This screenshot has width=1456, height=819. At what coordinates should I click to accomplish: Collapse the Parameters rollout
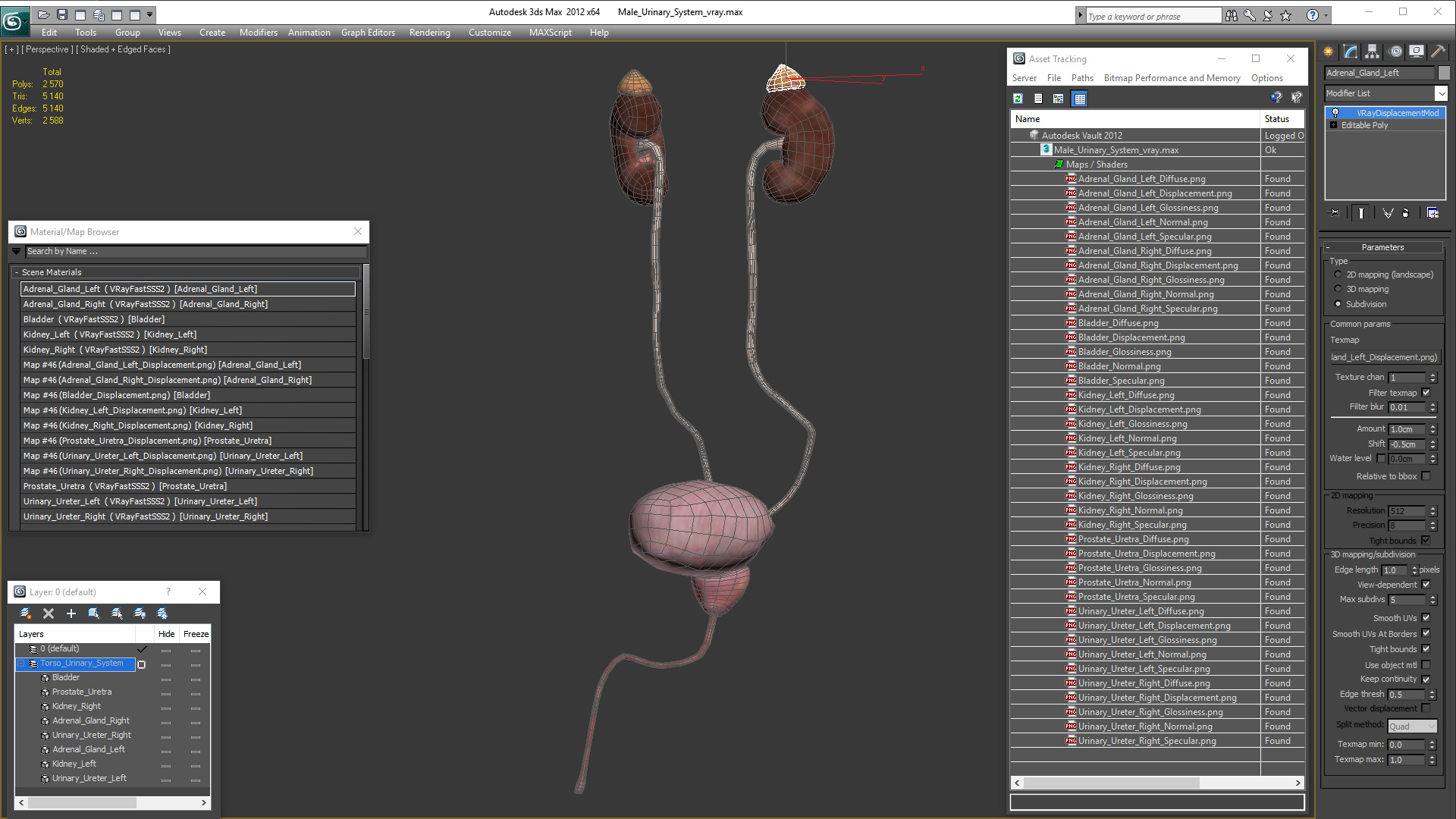pos(1382,247)
